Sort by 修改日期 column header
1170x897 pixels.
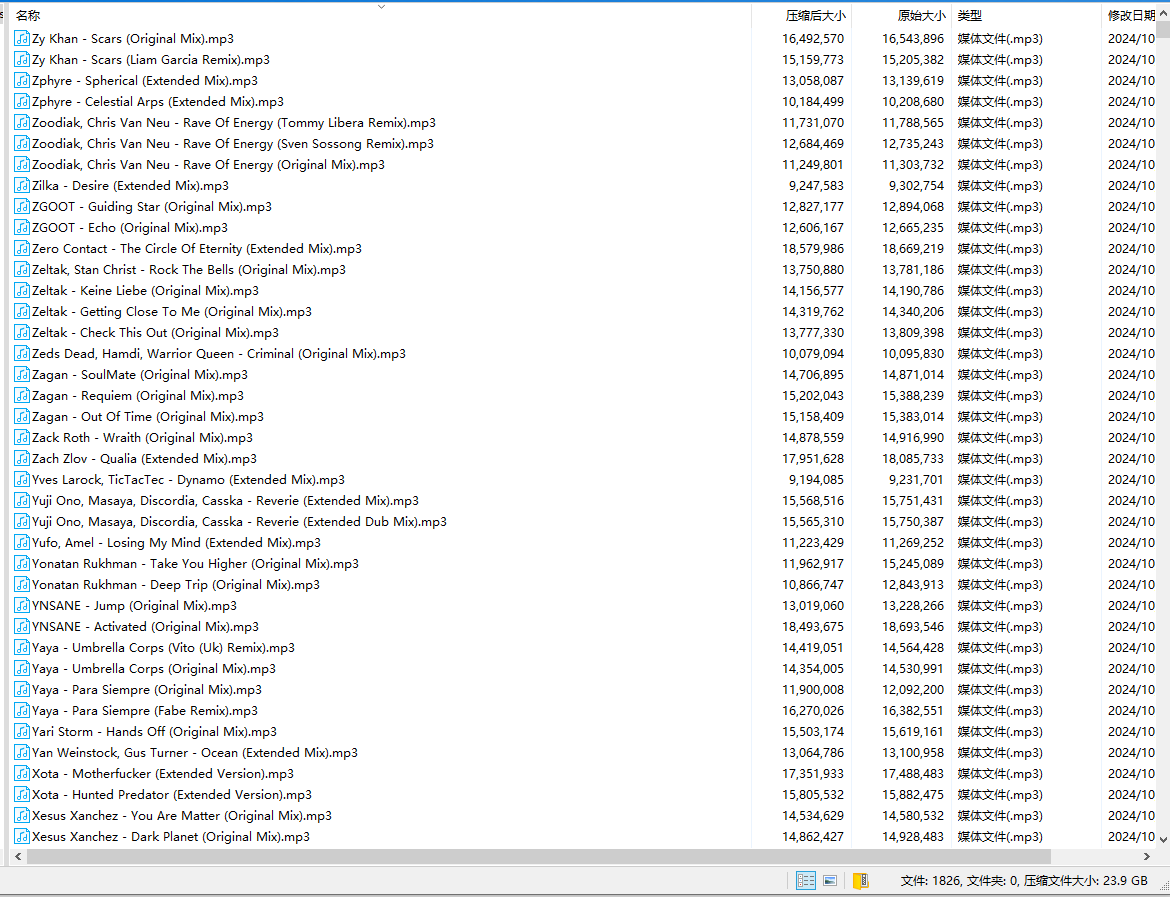point(1131,16)
